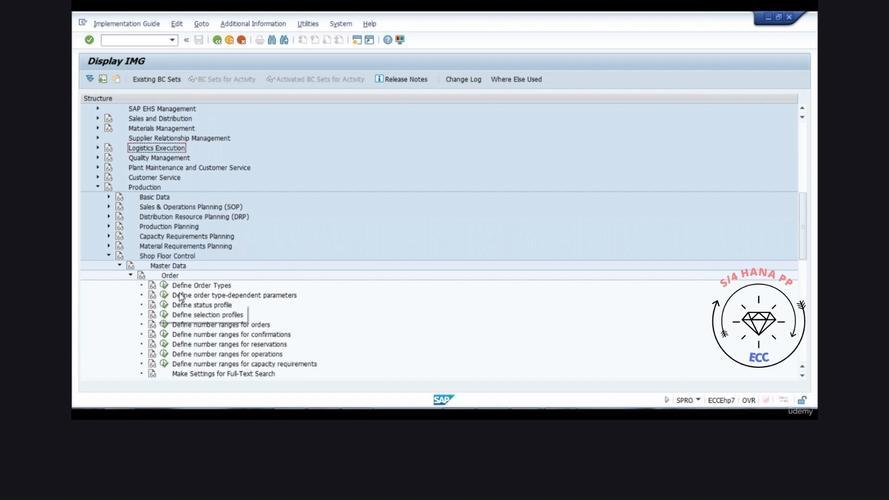Viewport: 889px width, 500px height.
Task: Click the green Back icon
Action: click(x=217, y=40)
